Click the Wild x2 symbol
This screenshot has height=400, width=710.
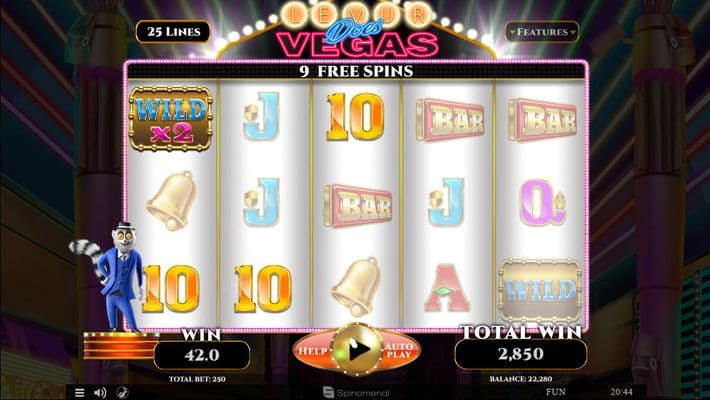[171, 118]
